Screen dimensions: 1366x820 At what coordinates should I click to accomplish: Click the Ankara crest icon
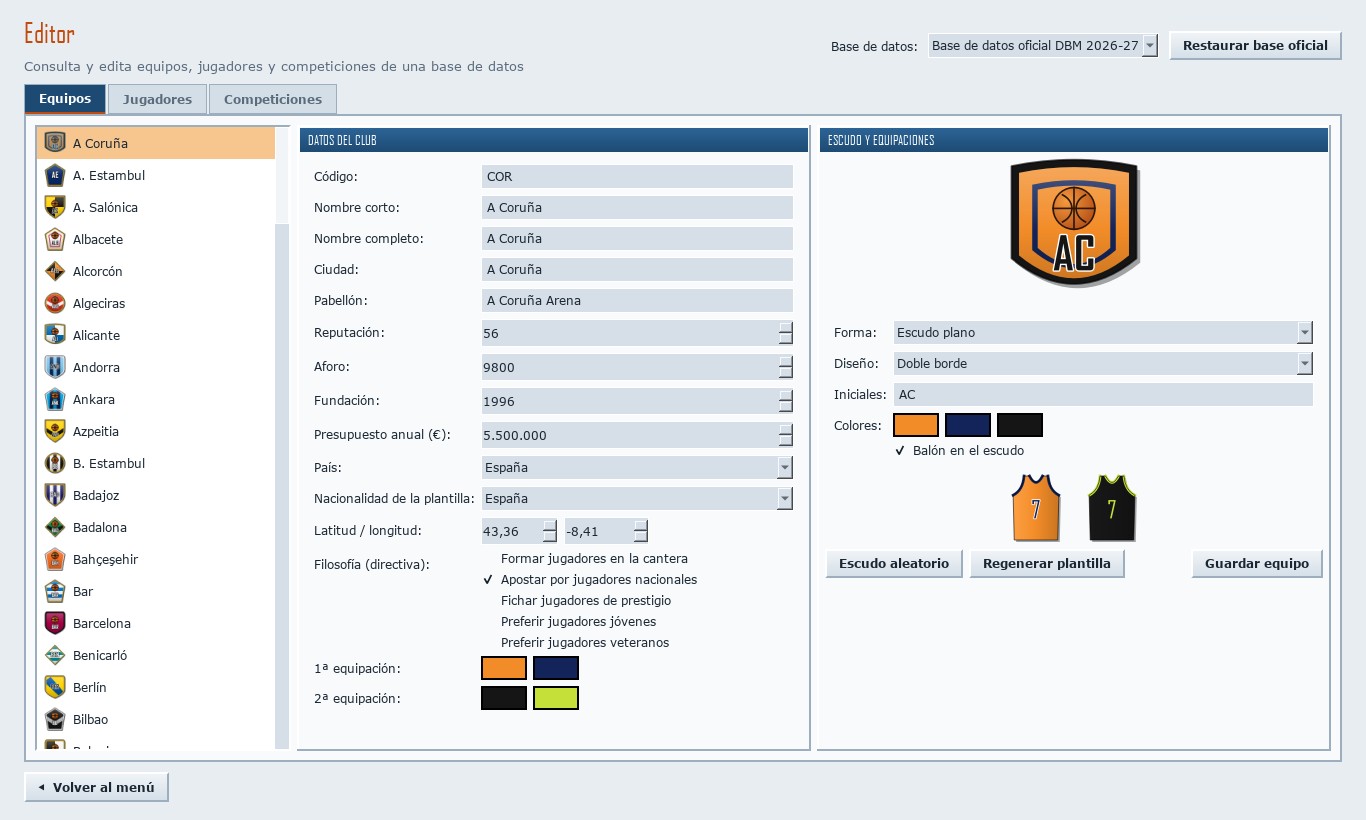coord(55,399)
